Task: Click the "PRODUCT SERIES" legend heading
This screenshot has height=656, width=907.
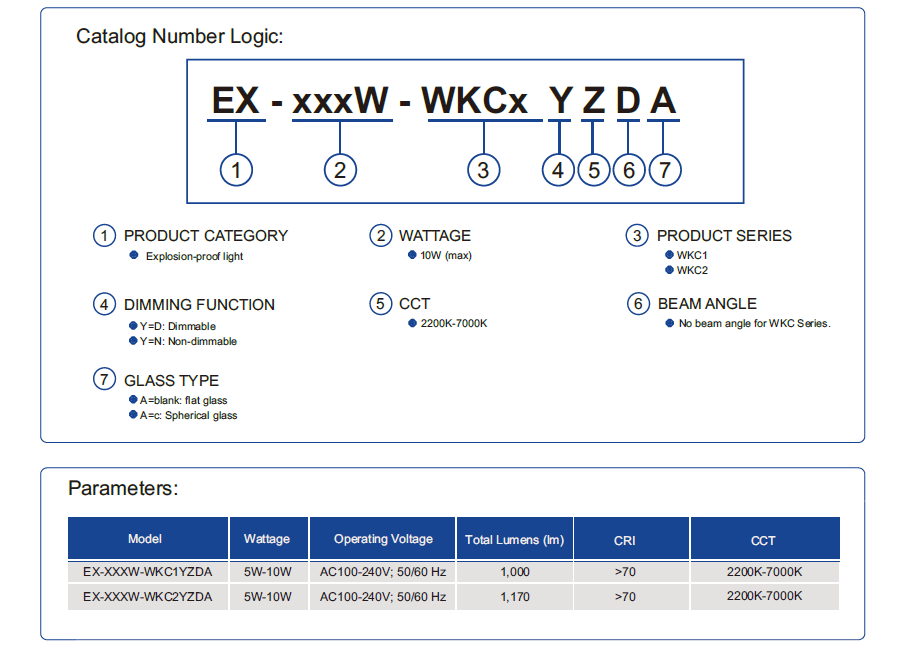Action: click(724, 236)
